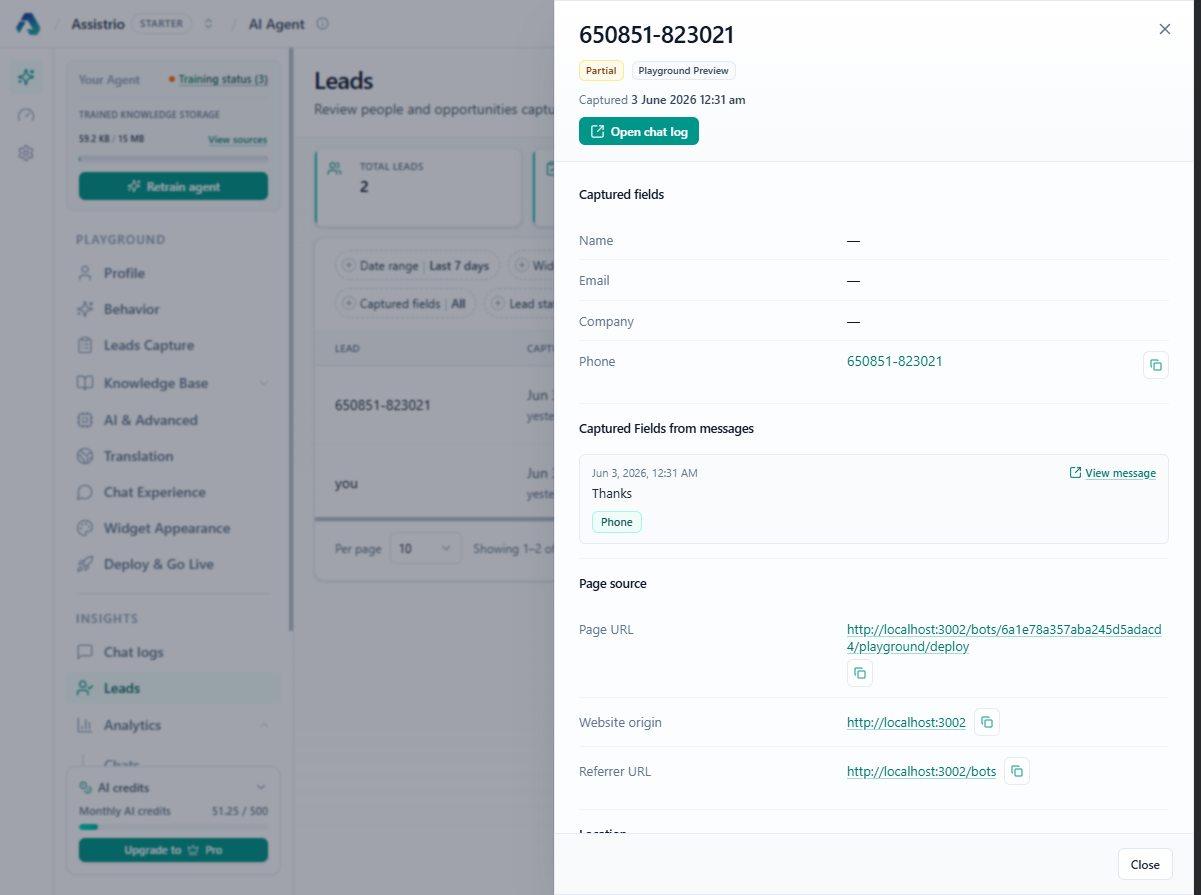Open the Profile menu item
The height and width of the screenshot is (895, 1201).
172,273
